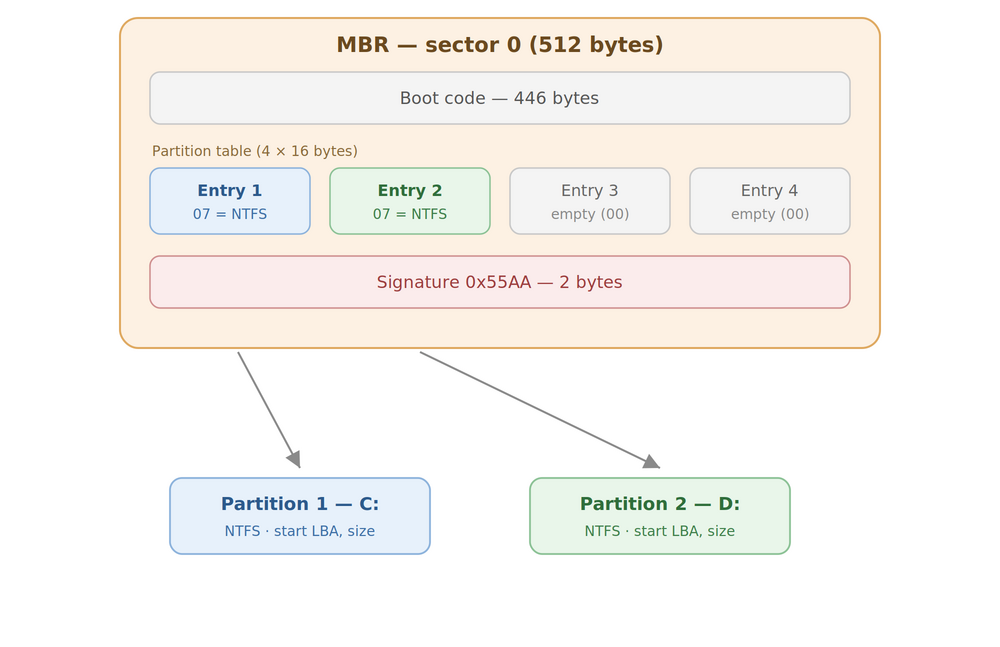This screenshot has width=1000, height=647.
Task: Click 'NTFS · start LBA, size' under Partition 2
Action: coord(659,531)
